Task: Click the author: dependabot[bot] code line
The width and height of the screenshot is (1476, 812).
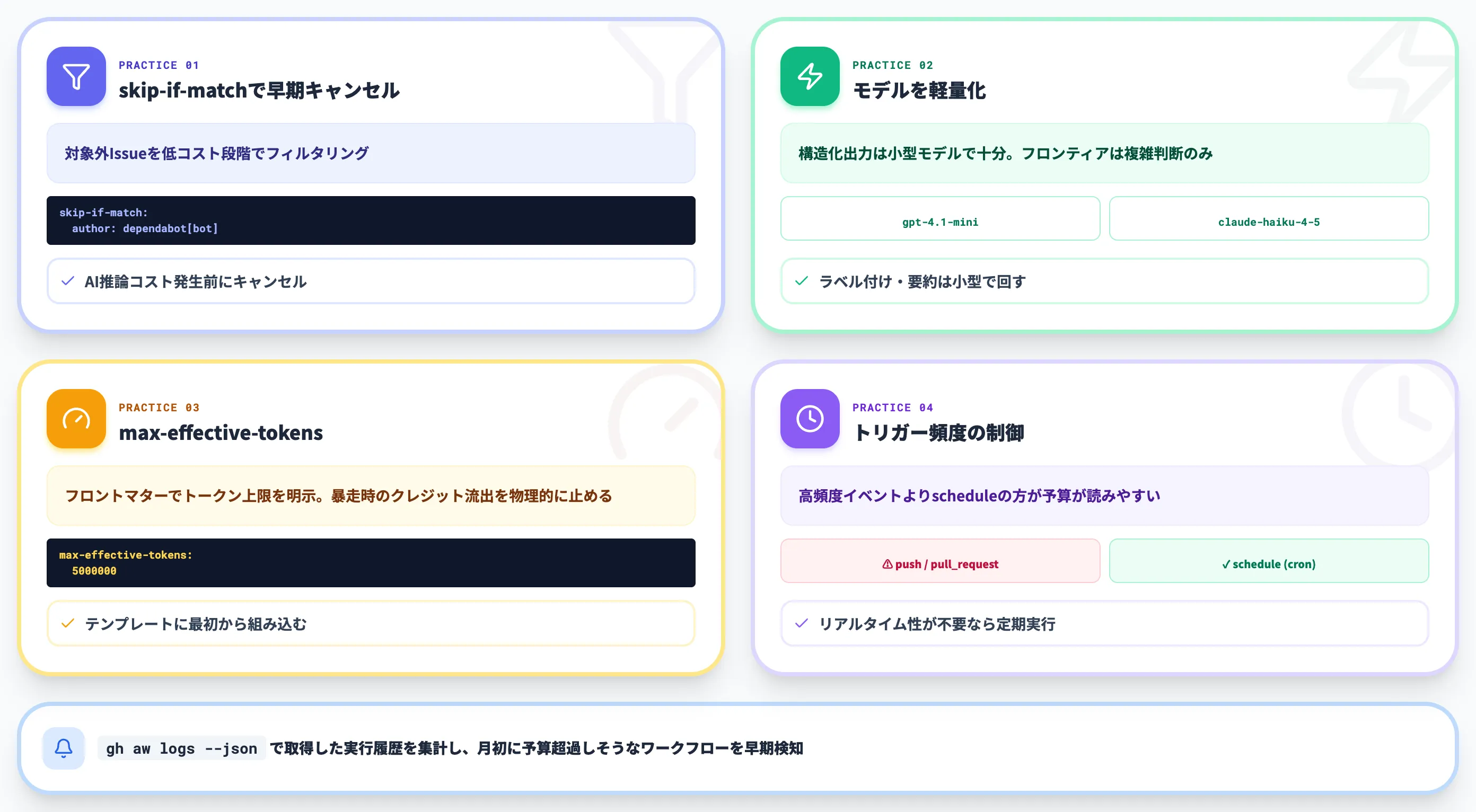Action: [x=145, y=228]
